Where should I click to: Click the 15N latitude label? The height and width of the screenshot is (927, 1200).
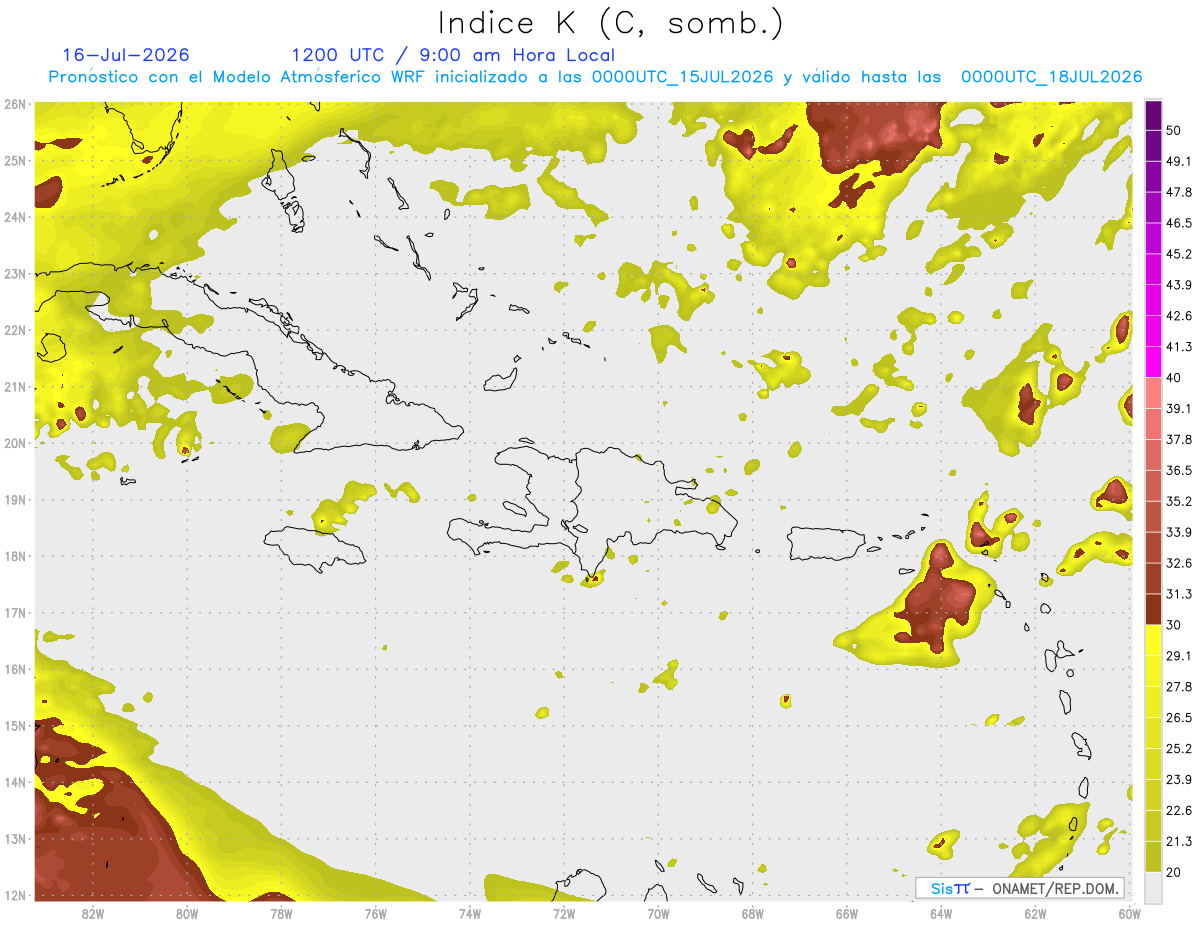tap(15, 726)
